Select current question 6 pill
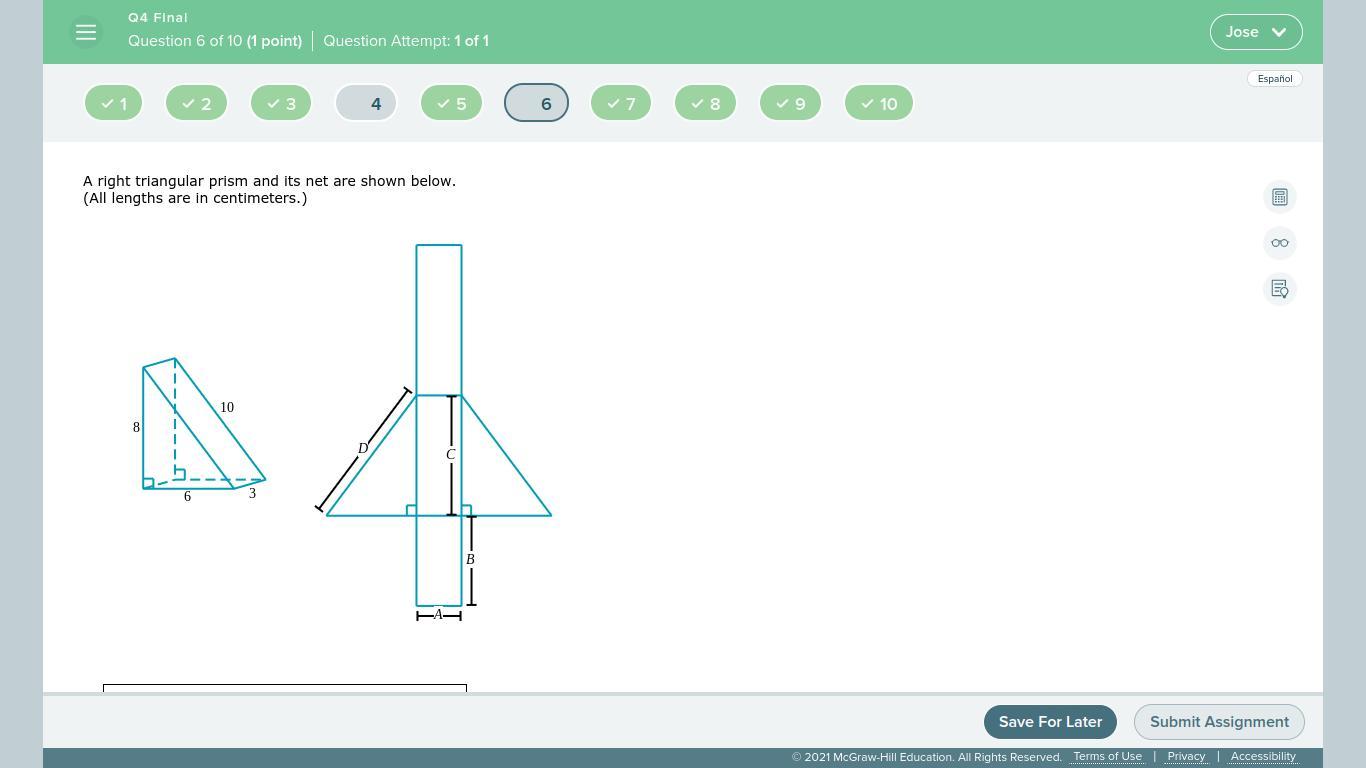 coord(536,103)
